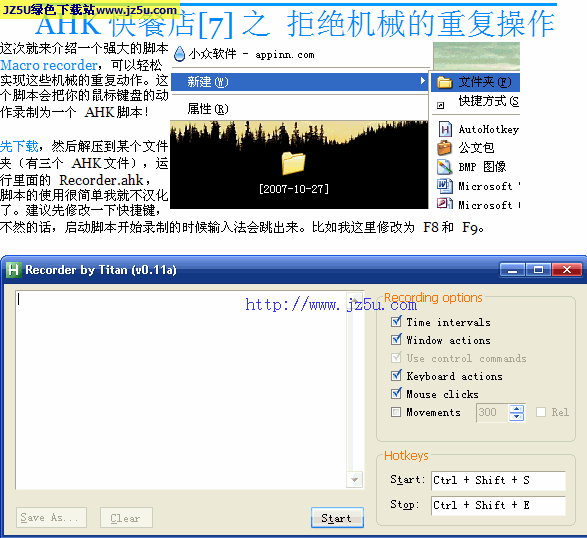Click the script text scrollbar down arrow
The image size is (587, 538).
click(355, 480)
